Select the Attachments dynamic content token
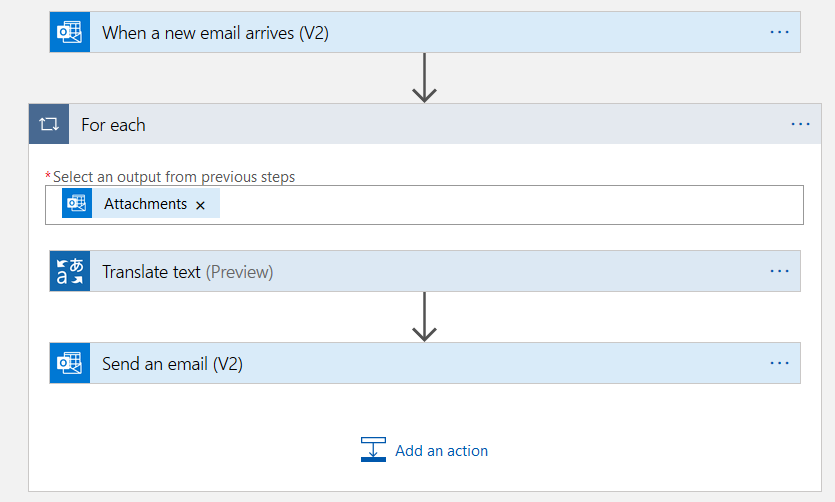 [145, 204]
